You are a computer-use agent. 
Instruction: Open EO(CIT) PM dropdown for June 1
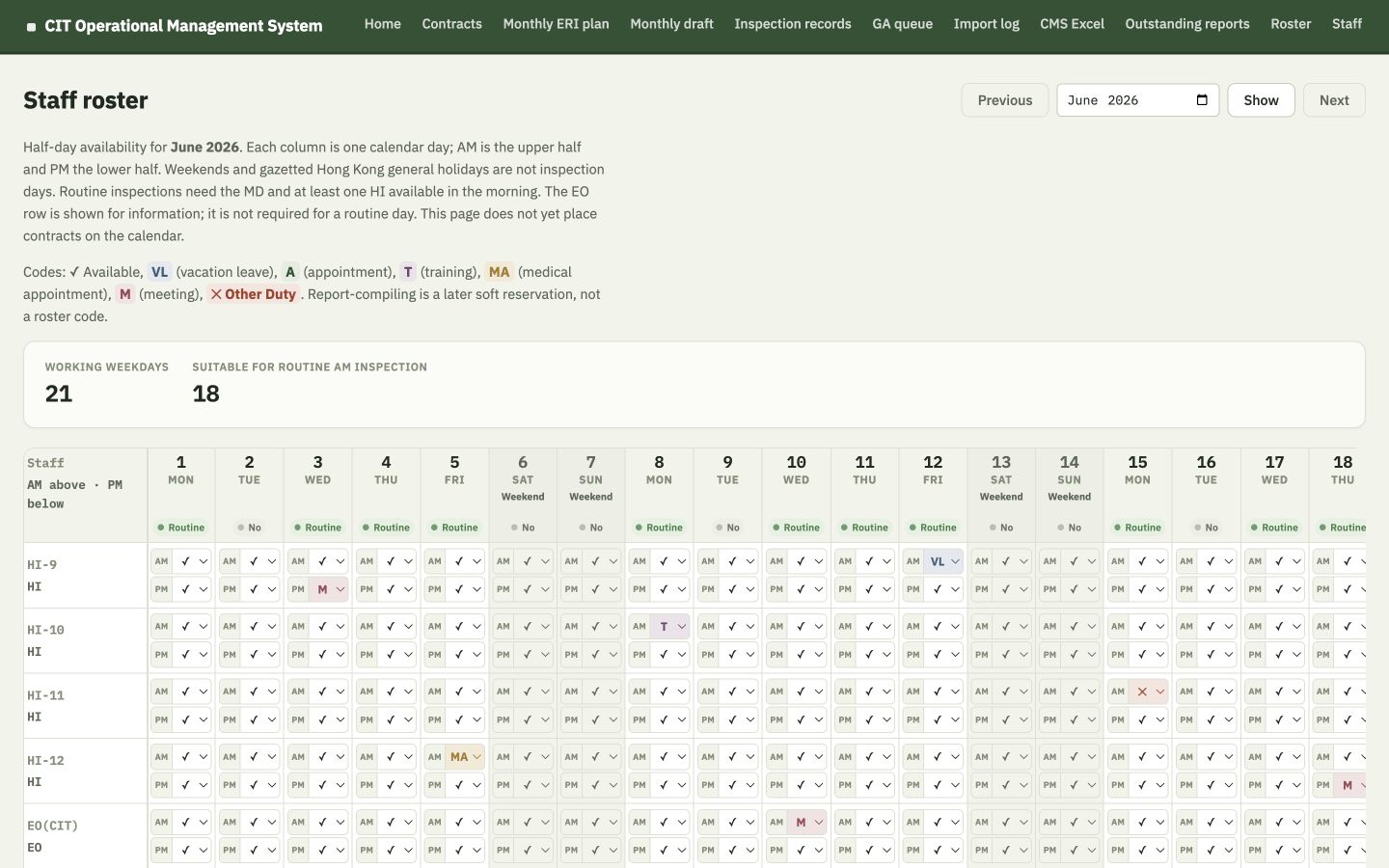tap(192, 851)
